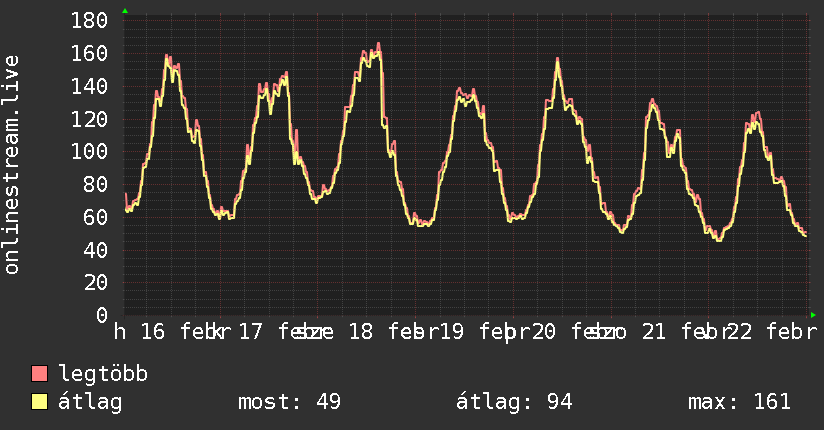The image size is (824, 430).
Task: Click the 'legtöbb' legend label
Action: tap(103, 373)
